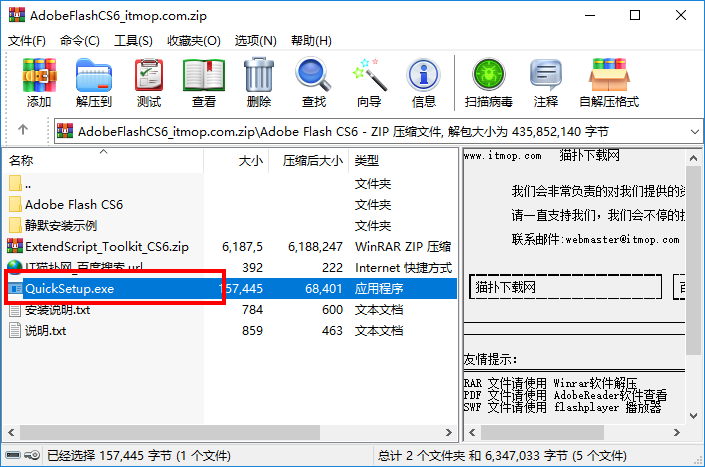Click the WinRAR icon in title bar
This screenshot has height=467, width=705.
[x=17, y=15]
